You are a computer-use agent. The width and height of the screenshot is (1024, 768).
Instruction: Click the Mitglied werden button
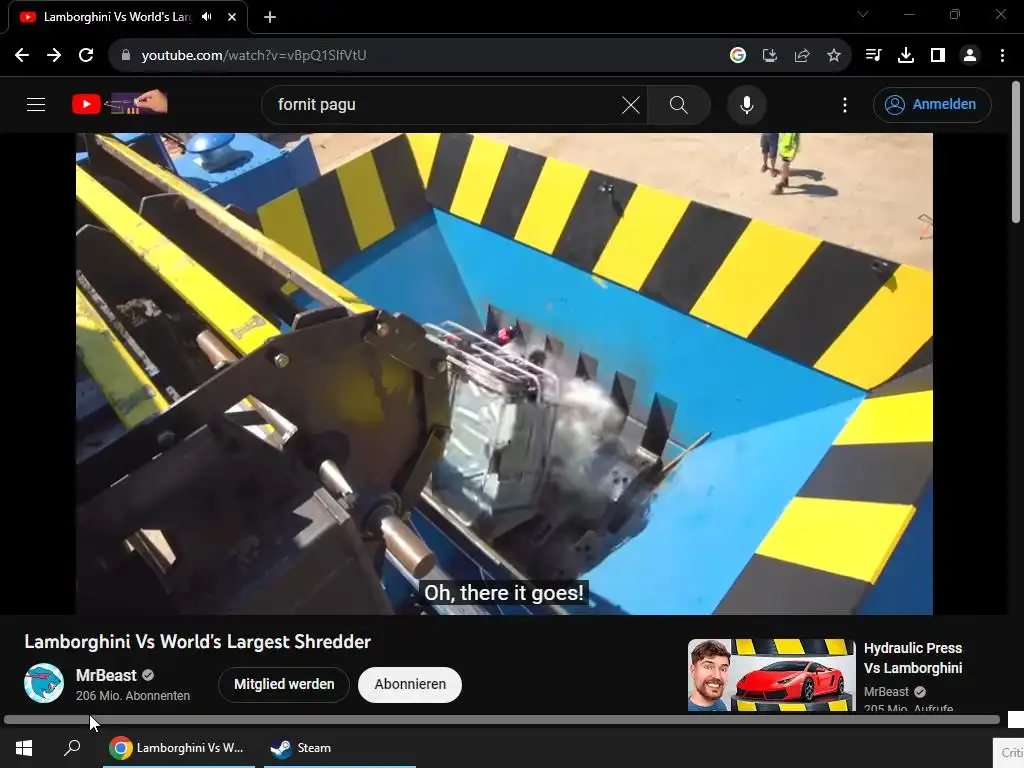tap(284, 684)
